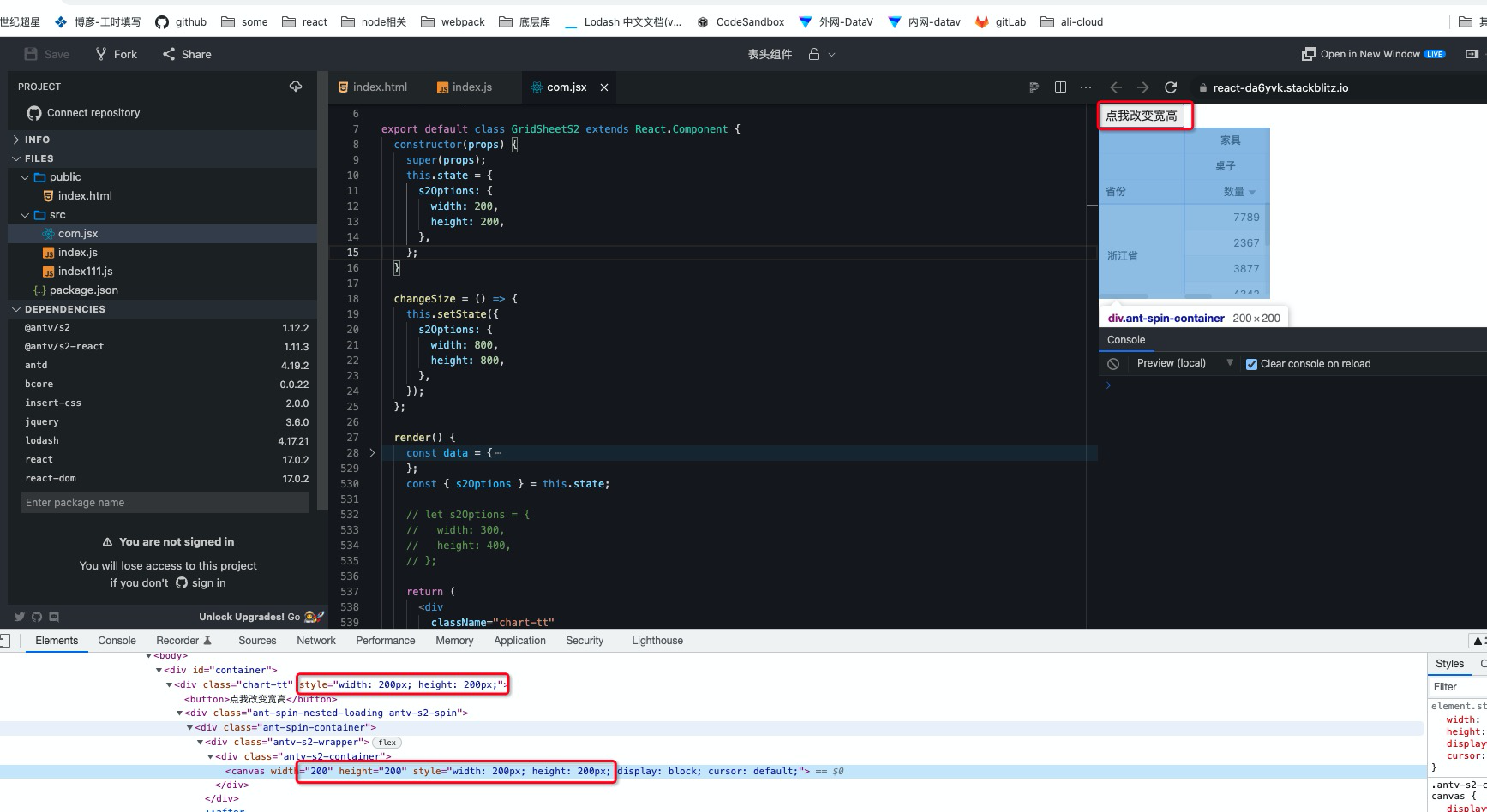Click the Open in New Window icon
The height and width of the screenshot is (812, 1487).
[x=1309, y=53]
